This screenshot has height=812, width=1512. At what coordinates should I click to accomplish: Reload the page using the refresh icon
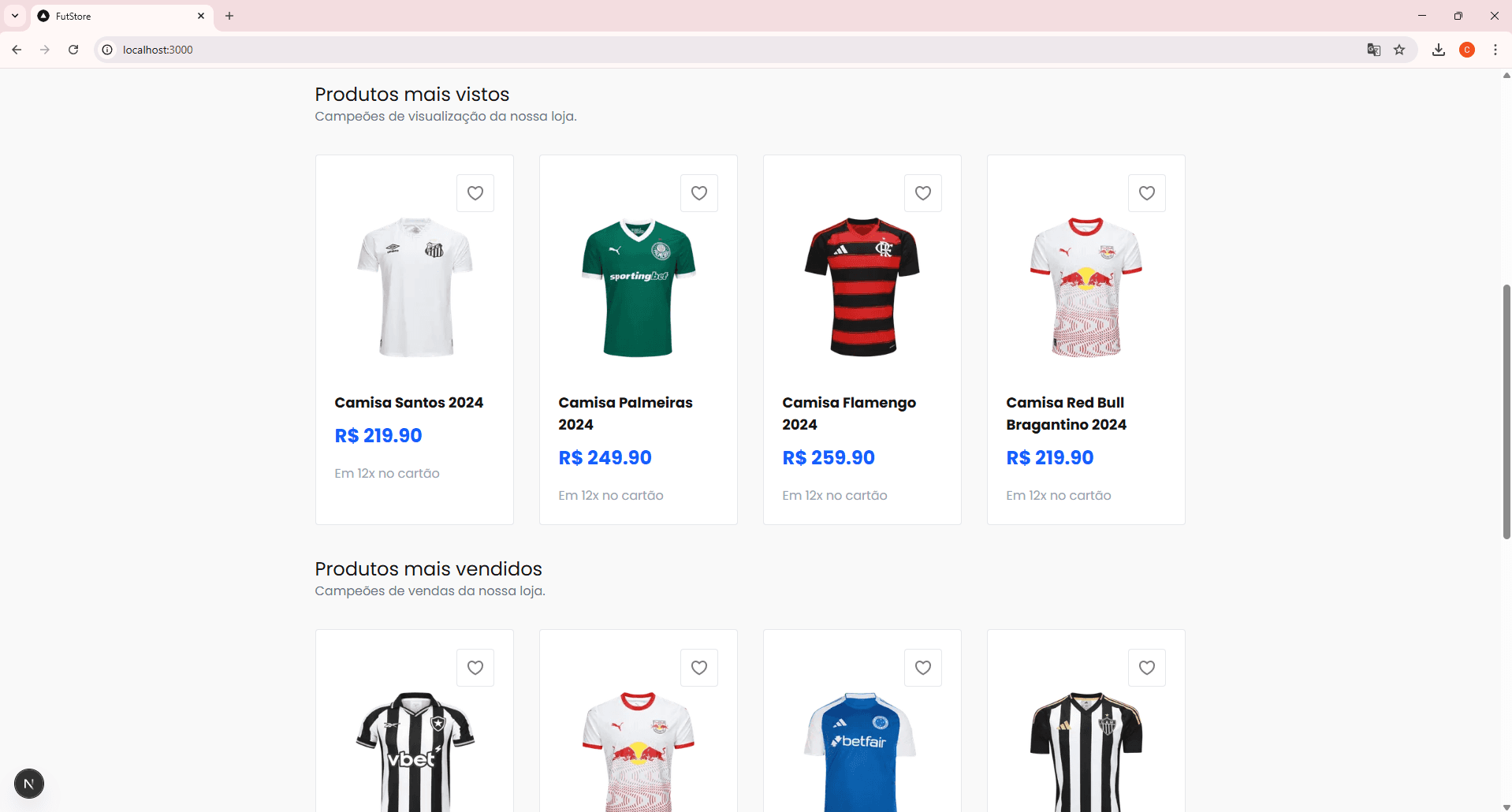(73, 49)
